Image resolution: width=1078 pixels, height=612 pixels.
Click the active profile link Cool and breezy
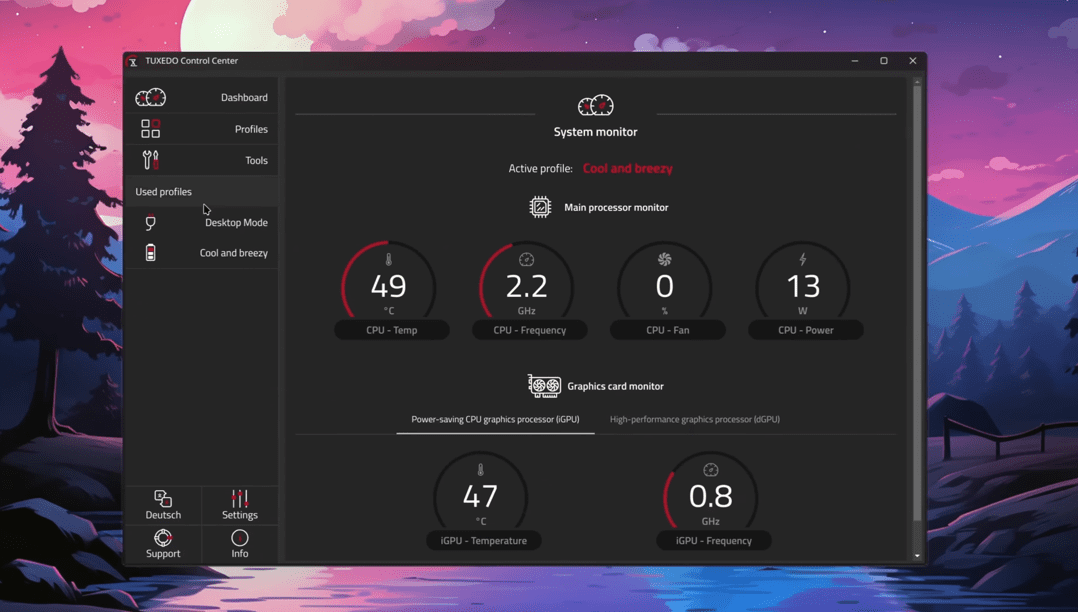(x=627, y=169)
